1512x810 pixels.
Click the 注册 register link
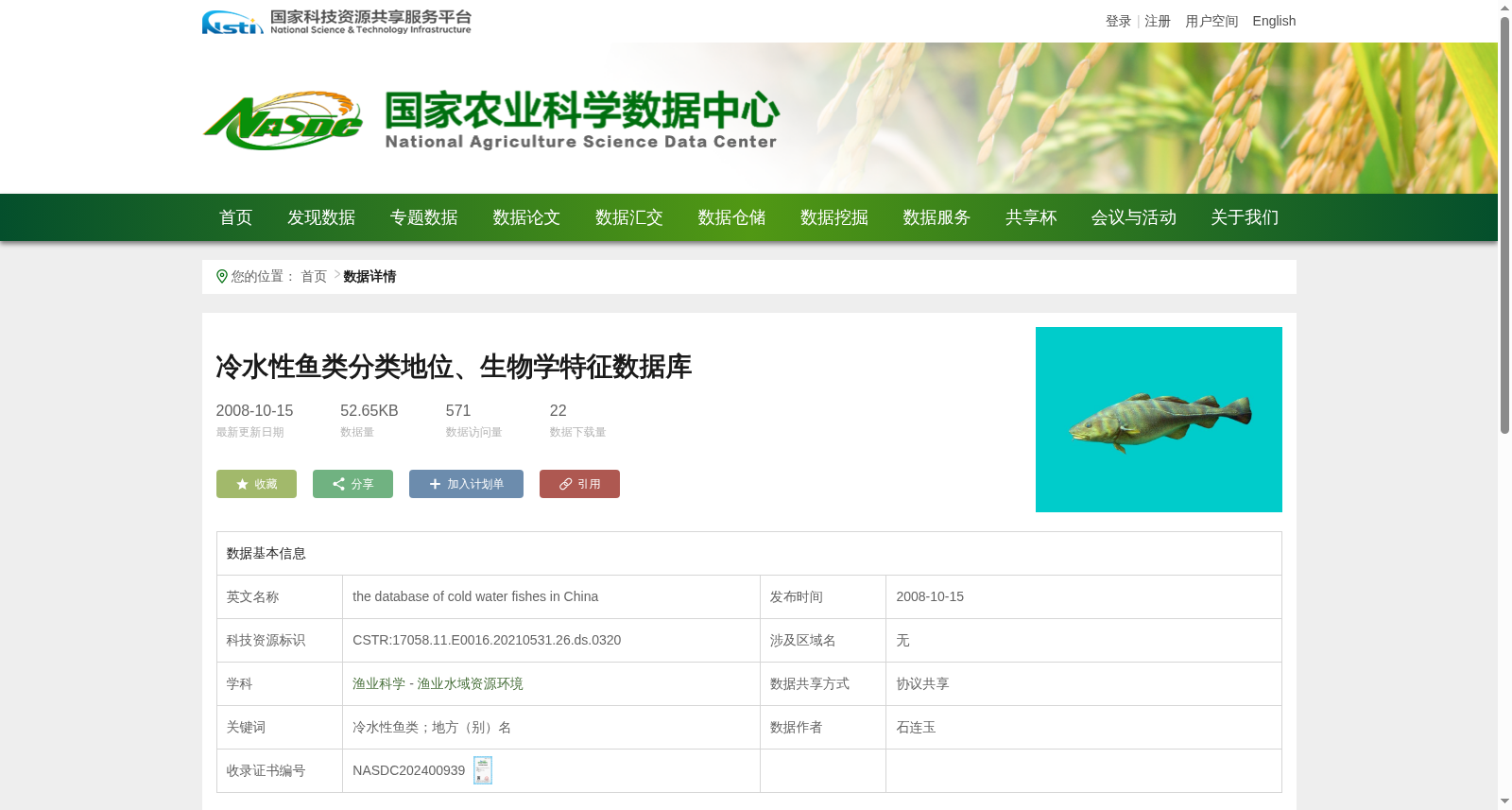(1158, 21)
